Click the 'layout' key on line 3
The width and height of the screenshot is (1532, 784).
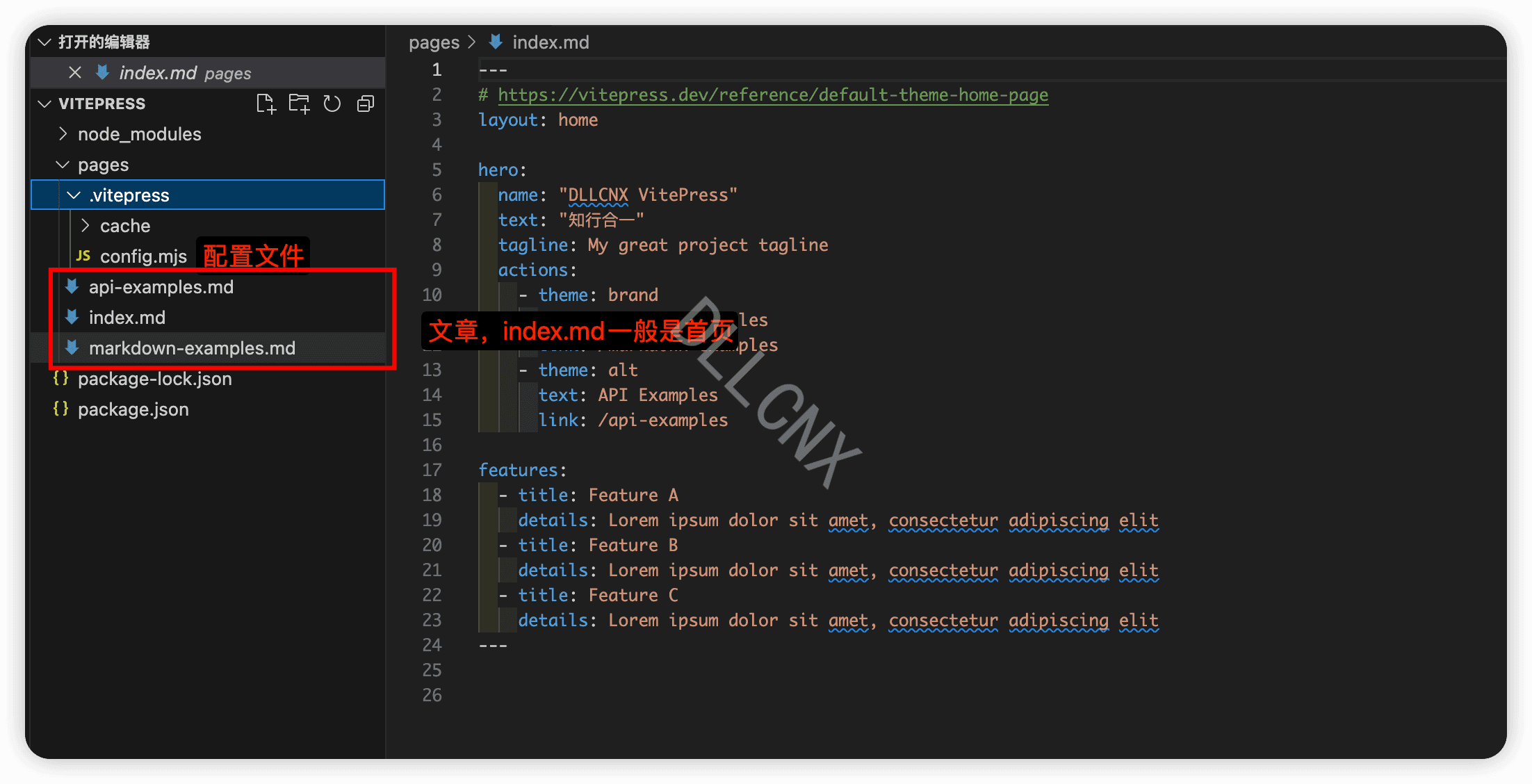point(508,120)
